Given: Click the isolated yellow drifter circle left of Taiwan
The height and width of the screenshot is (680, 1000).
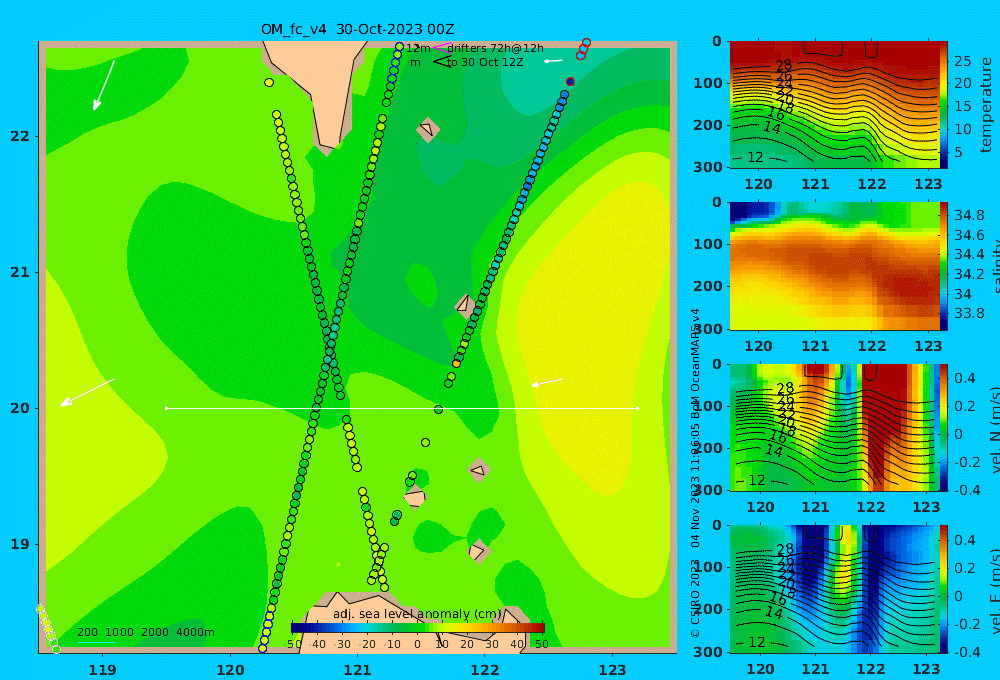Looking at the screenshot, I should coord(268,82).
